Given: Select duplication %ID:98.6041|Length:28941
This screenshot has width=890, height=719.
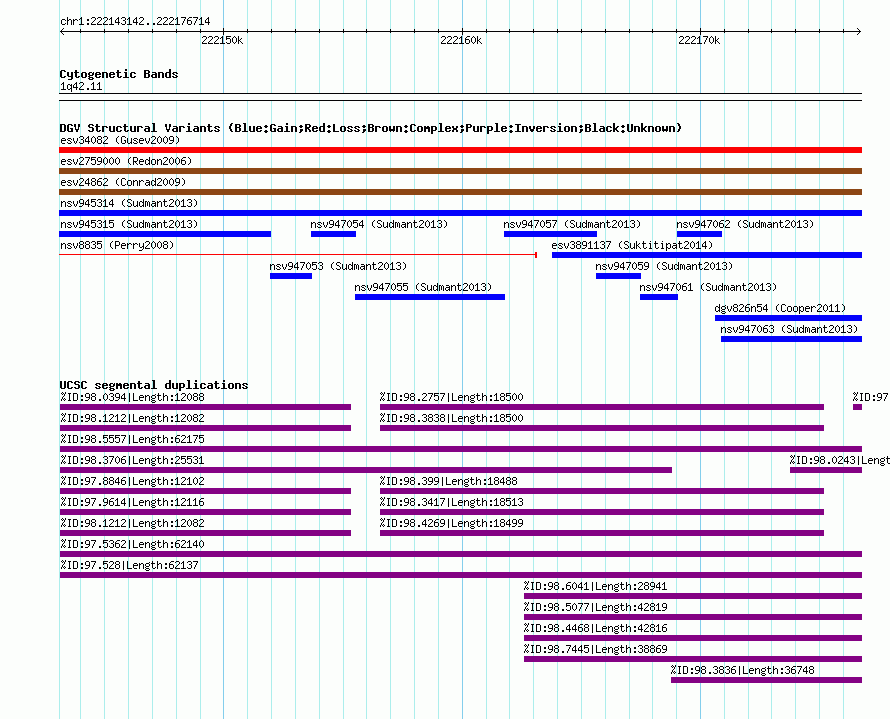Looking at the screenshot, I should [x=693, y=596].
